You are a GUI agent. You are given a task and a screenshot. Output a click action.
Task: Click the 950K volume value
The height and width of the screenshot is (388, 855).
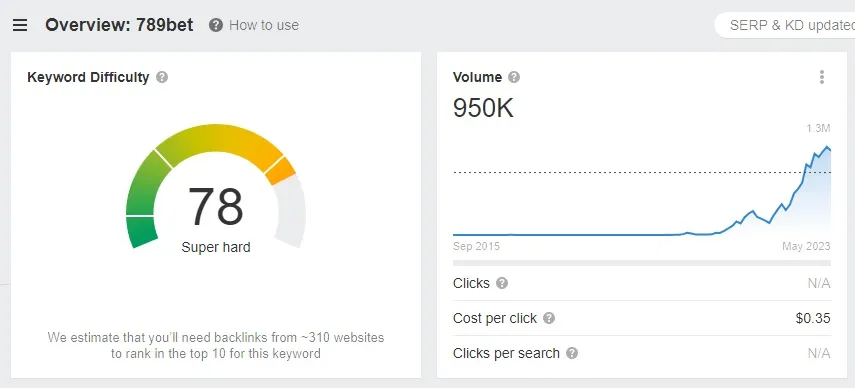click(483, 108)
